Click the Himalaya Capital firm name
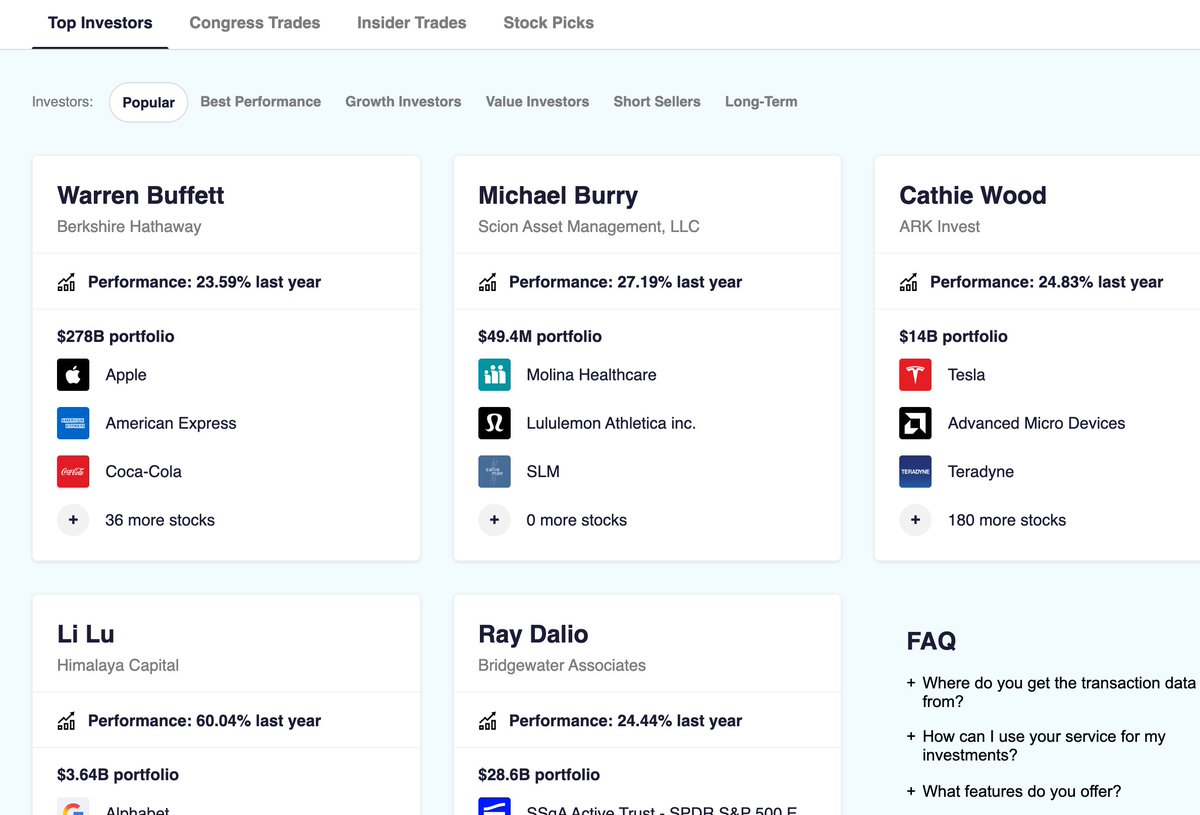 tap(118, 665)
